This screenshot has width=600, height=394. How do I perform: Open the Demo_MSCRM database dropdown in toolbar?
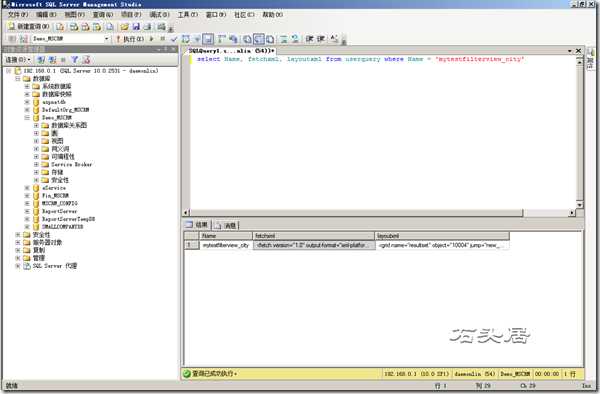click(107, 39)
